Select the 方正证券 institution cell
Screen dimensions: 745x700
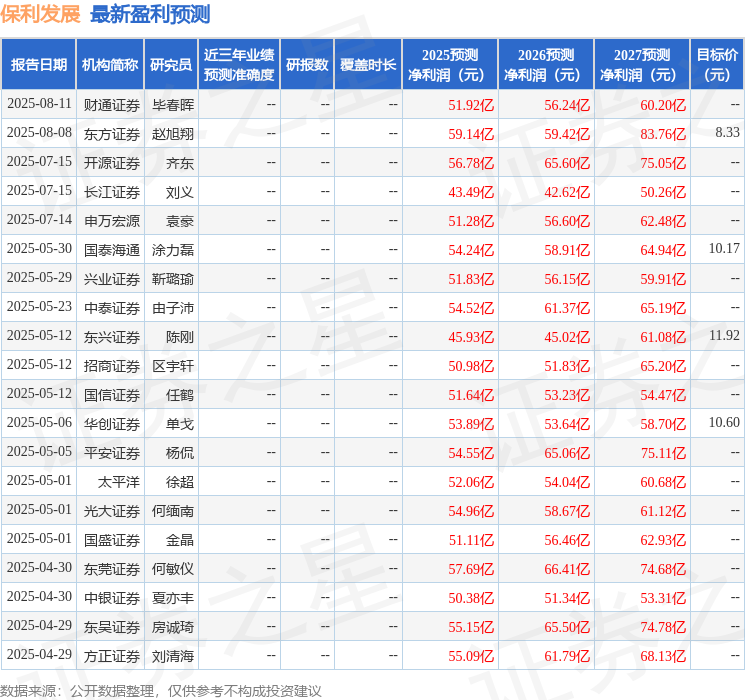tap(112, 656)
